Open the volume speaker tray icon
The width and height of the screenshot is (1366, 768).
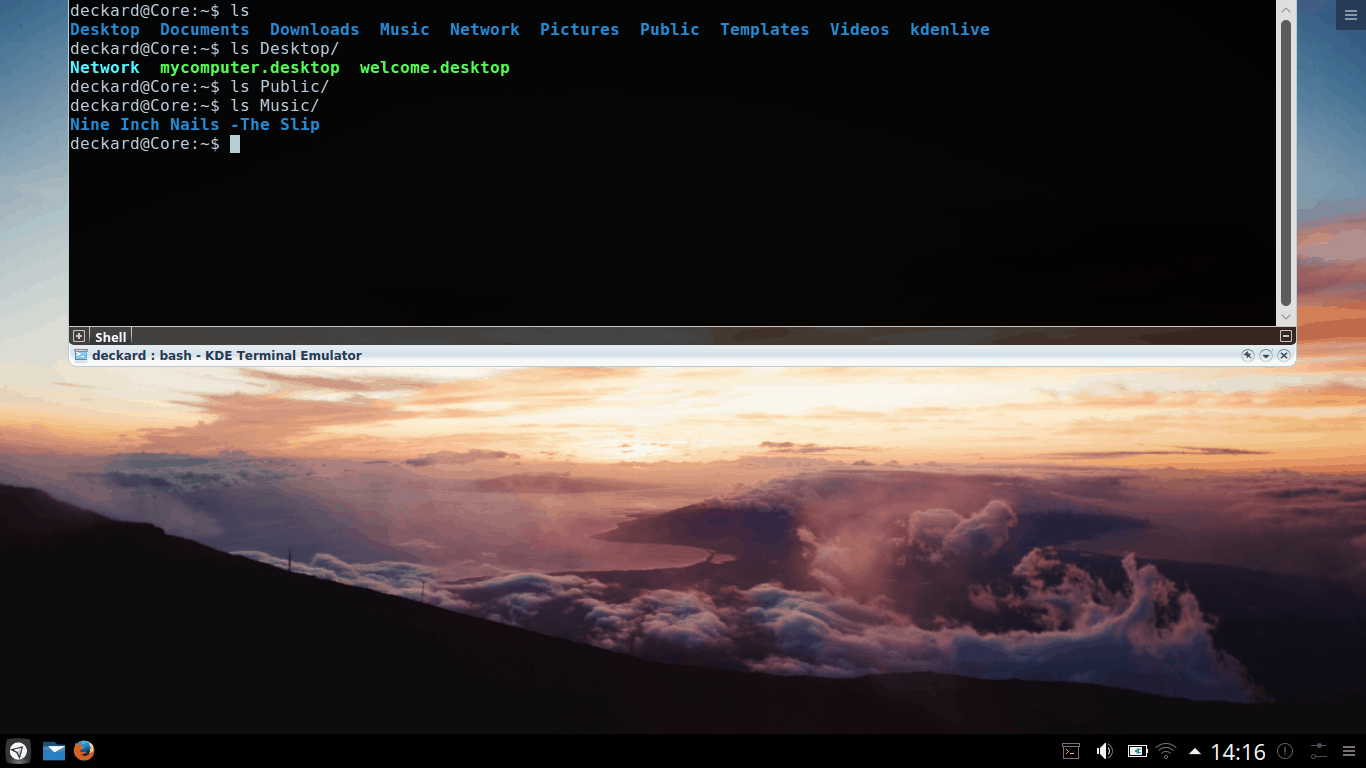[x=1104, y=751]
